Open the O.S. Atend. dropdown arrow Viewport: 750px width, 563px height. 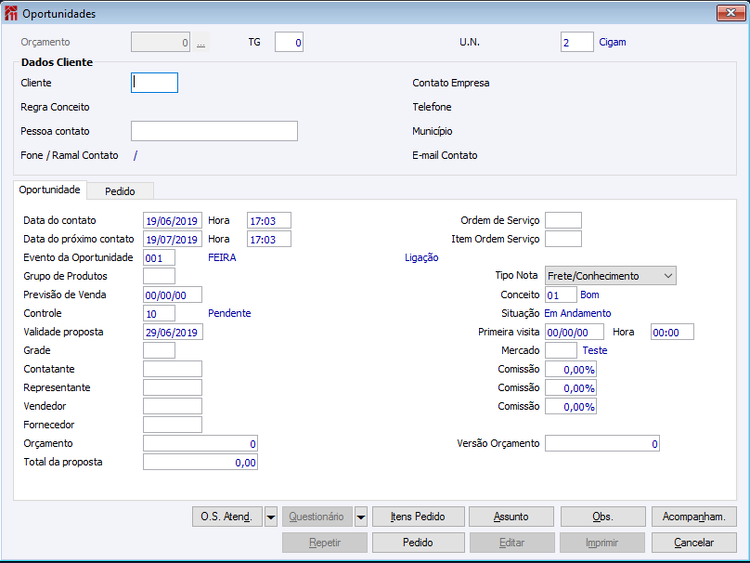271,517
